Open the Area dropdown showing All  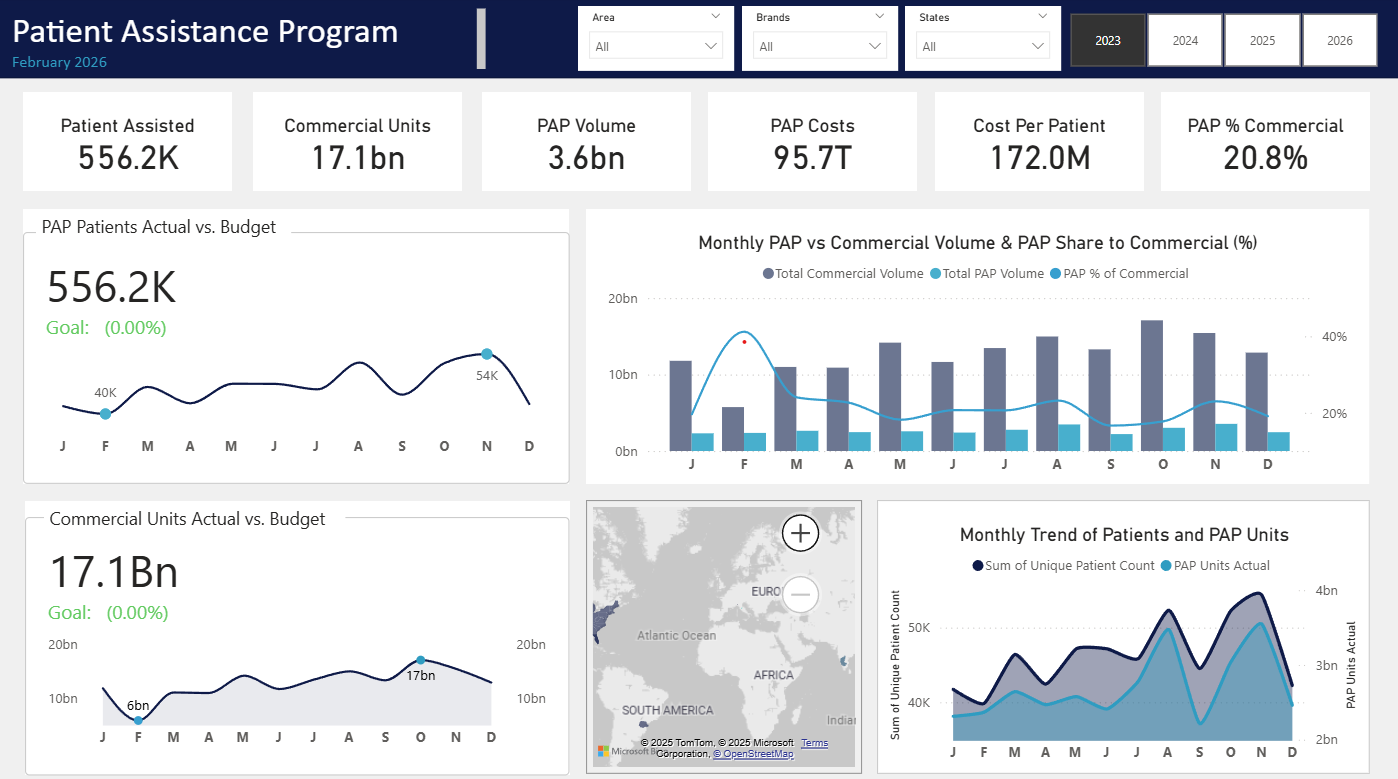(656, 46)
